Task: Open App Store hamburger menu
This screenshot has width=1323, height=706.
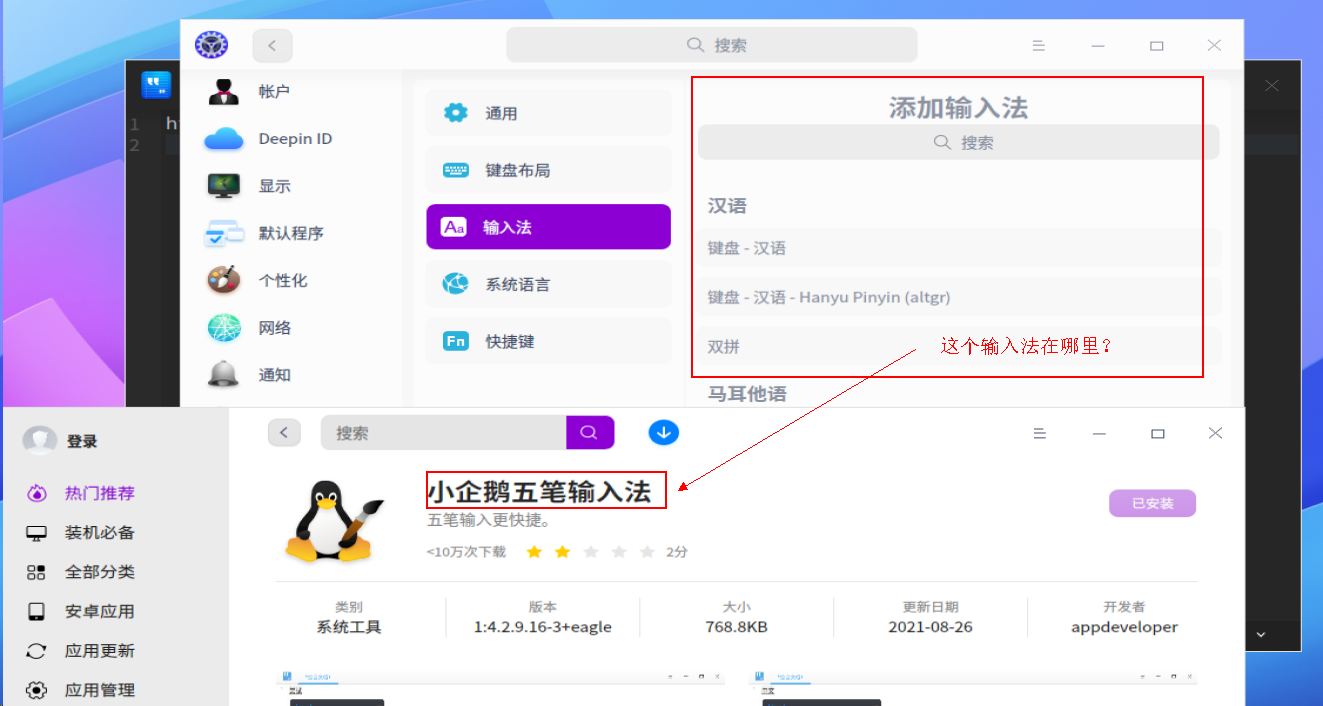Action: tap(1040, 433)
